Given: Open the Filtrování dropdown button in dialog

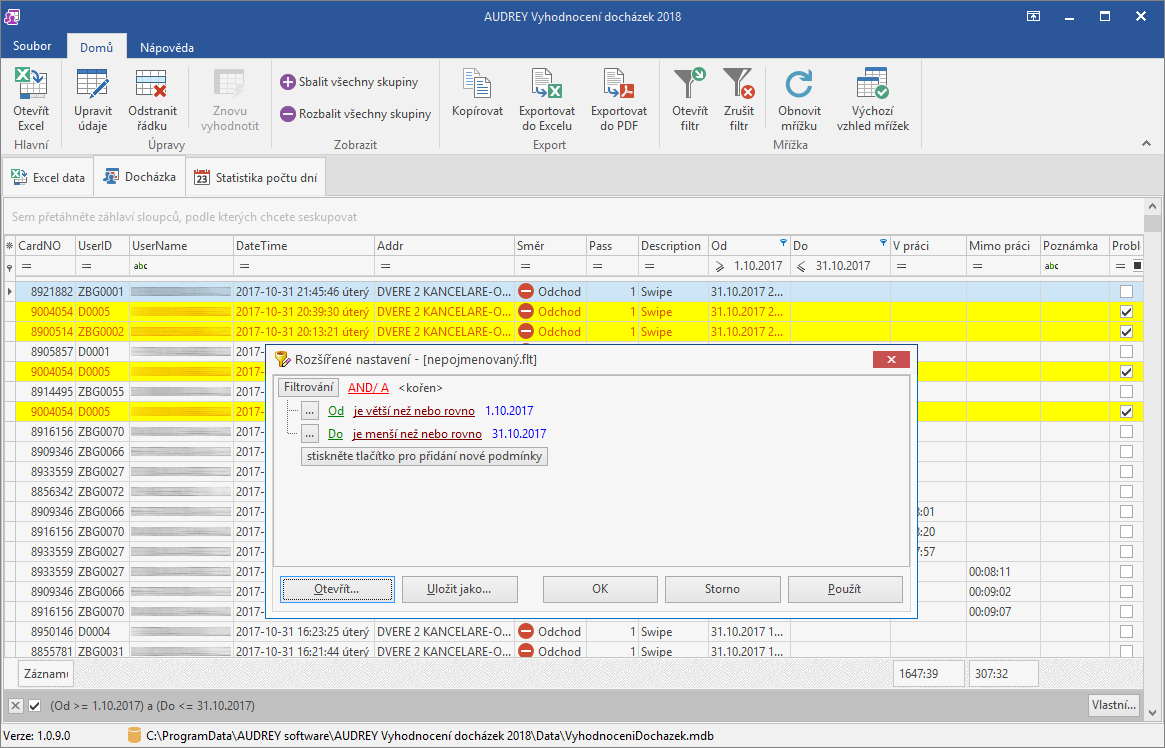Looking at the screenshot, I should point(308,388).
